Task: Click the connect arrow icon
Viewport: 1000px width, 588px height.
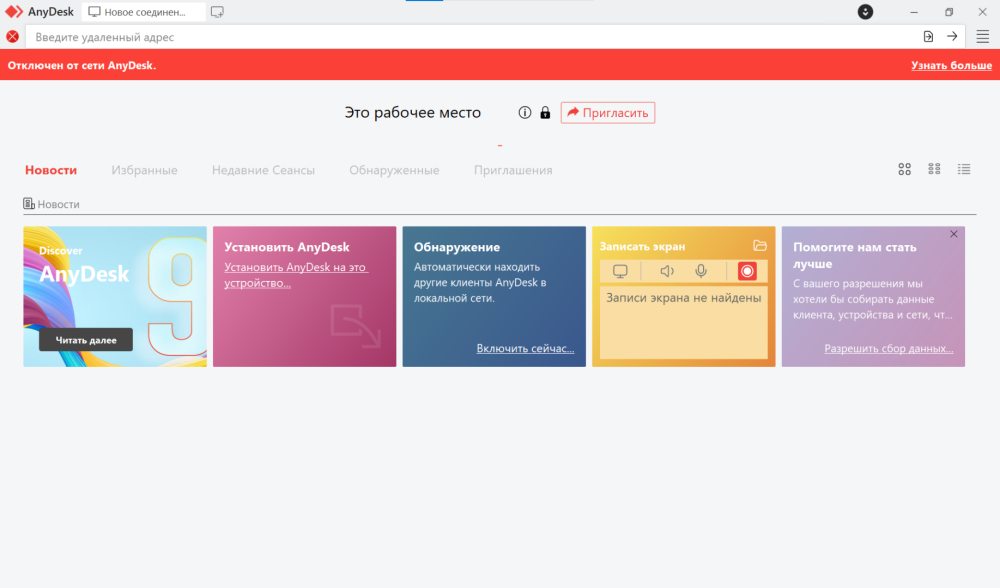Action: point(952,37)
